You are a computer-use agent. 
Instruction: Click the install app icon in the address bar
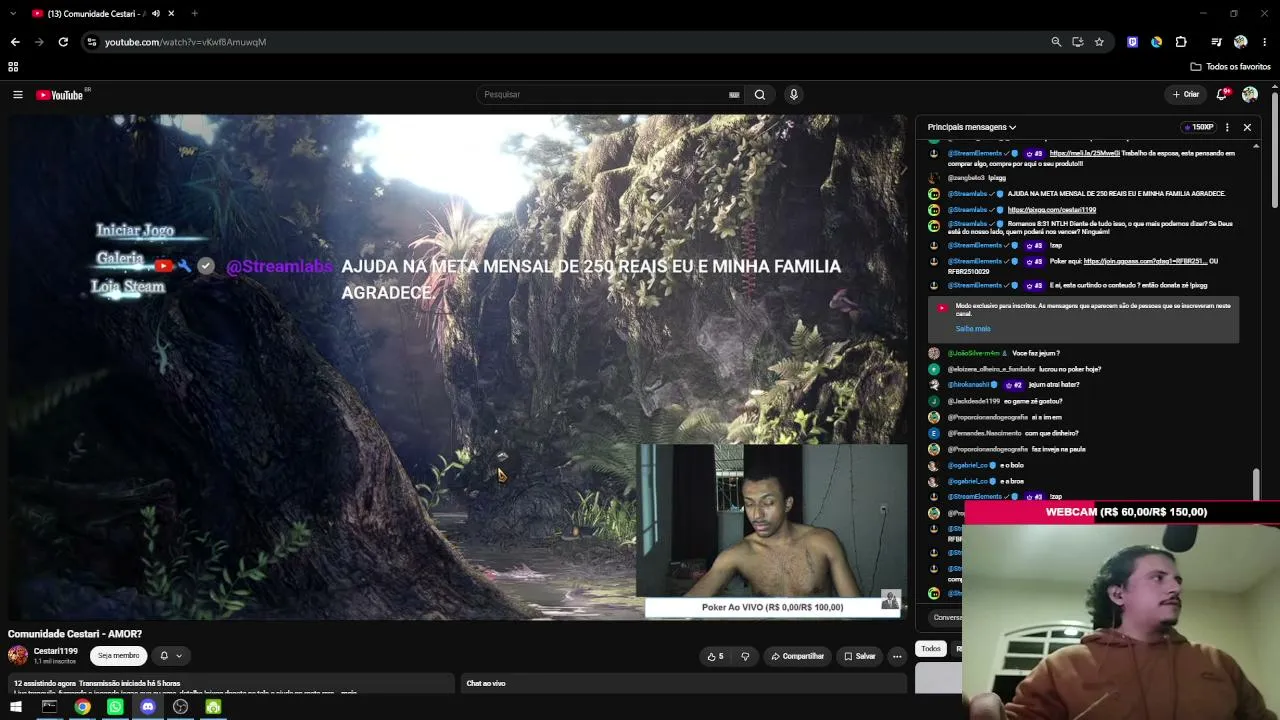(1077, 42)
